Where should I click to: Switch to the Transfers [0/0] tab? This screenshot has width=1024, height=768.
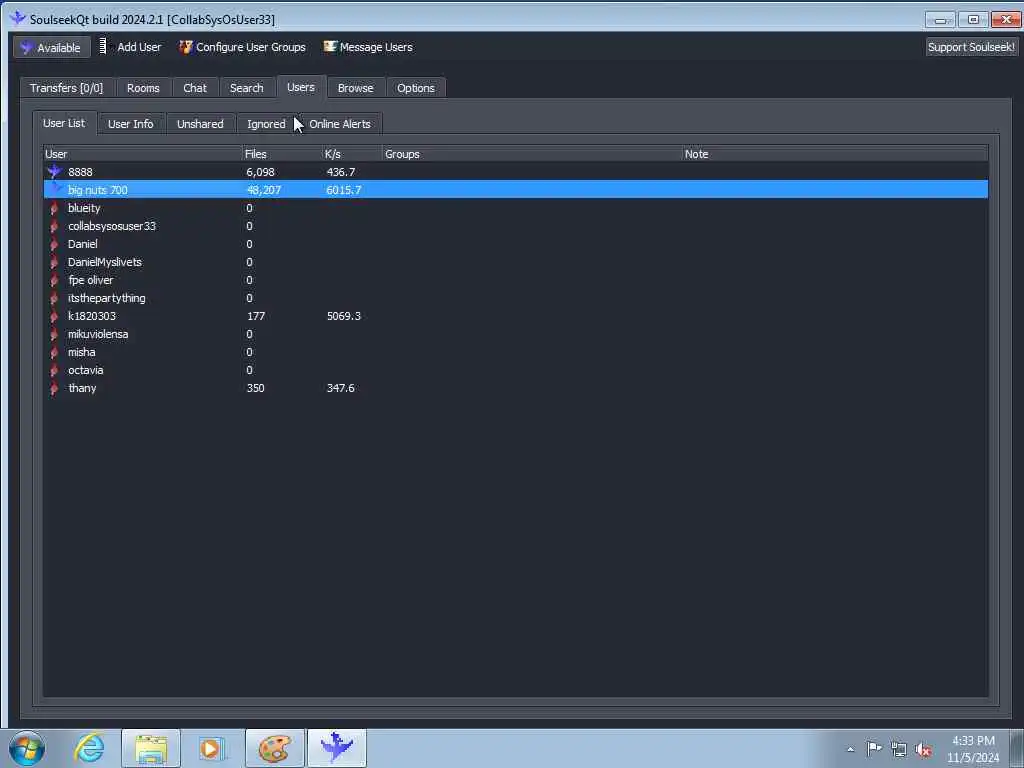tap(67, 88)
